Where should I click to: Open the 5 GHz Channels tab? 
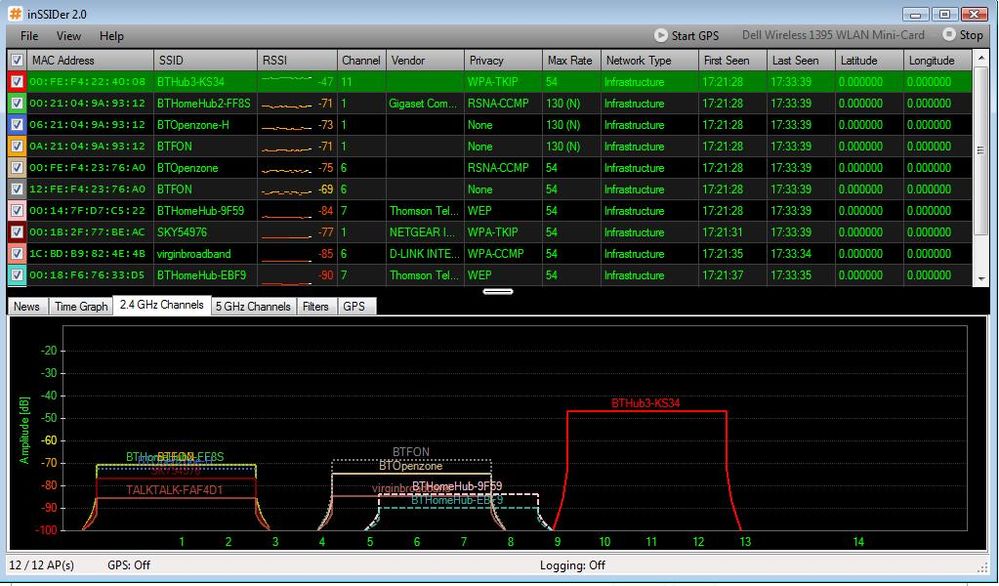(x=253, y=306)
